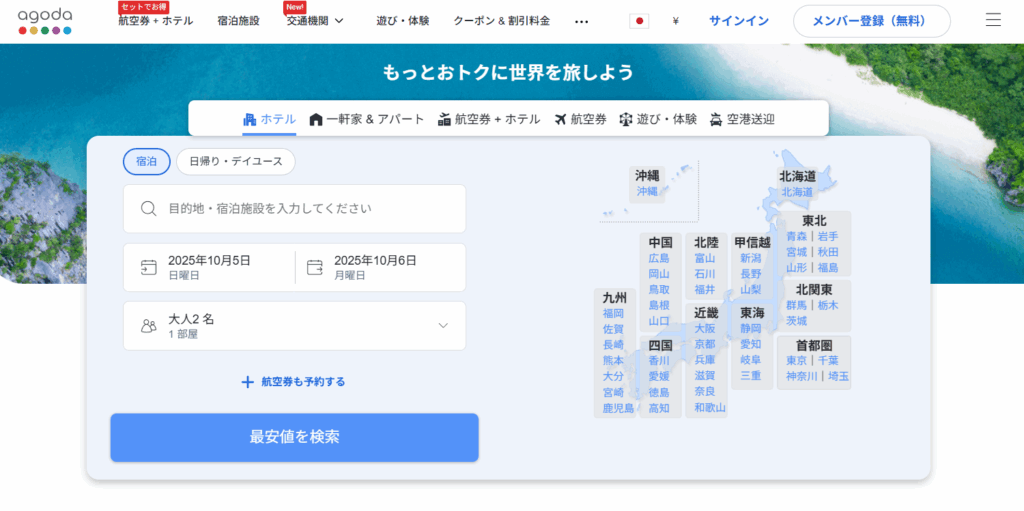Click the Agoda logo
The image size is (1024, 511).
[x=45, y=20]
